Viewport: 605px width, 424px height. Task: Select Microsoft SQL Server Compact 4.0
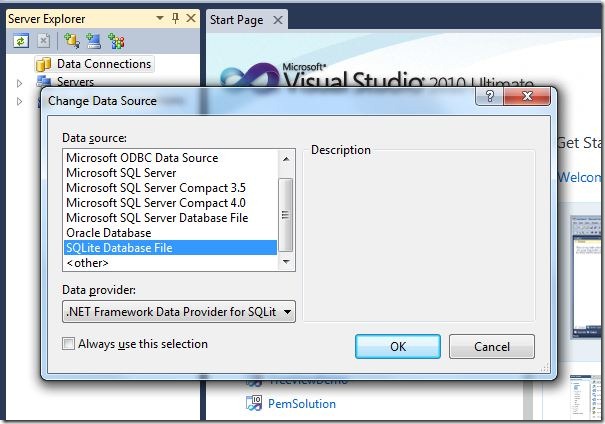coord(170,203)
